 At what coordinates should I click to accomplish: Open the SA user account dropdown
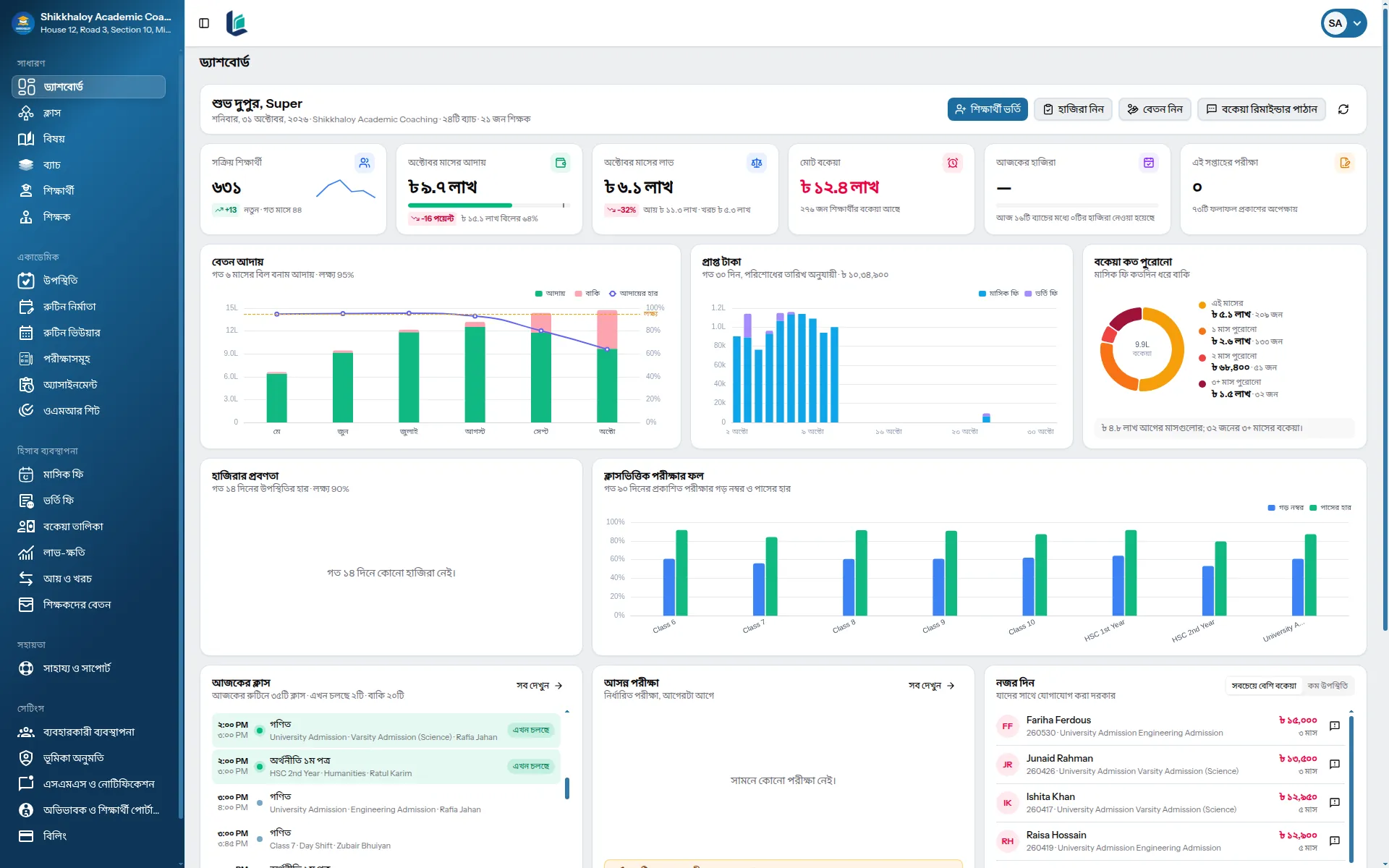click(x=1343, y=23)
